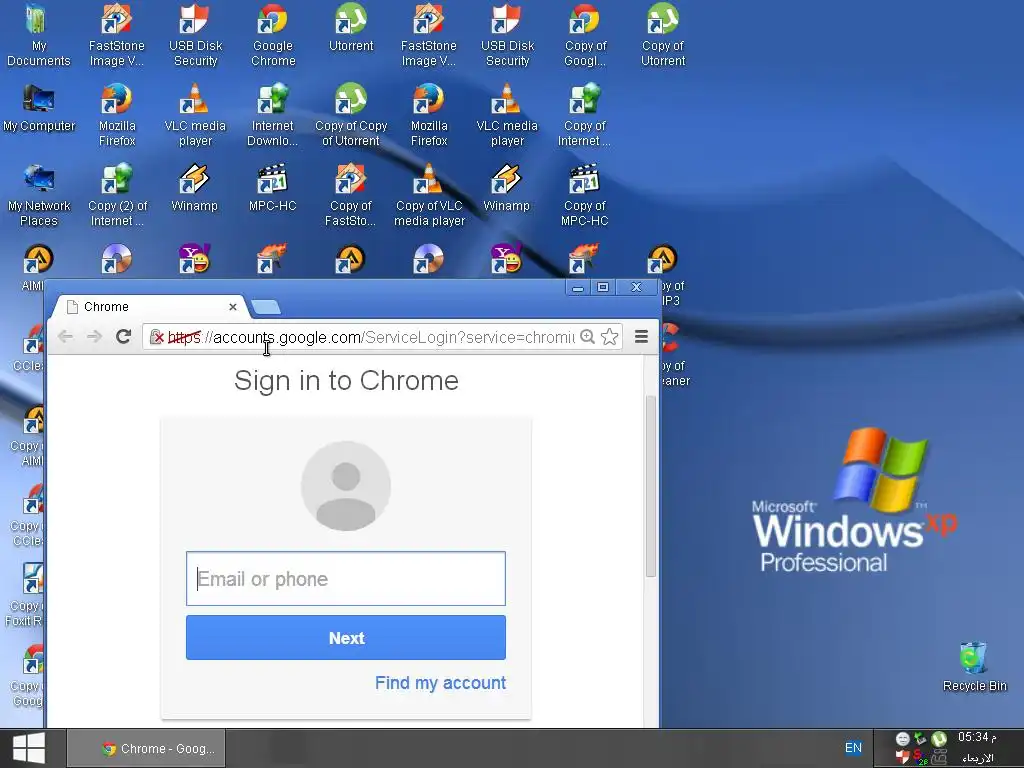Open the Windows Start button
This screenshot has width=1024, height=768.
[29, 748]
